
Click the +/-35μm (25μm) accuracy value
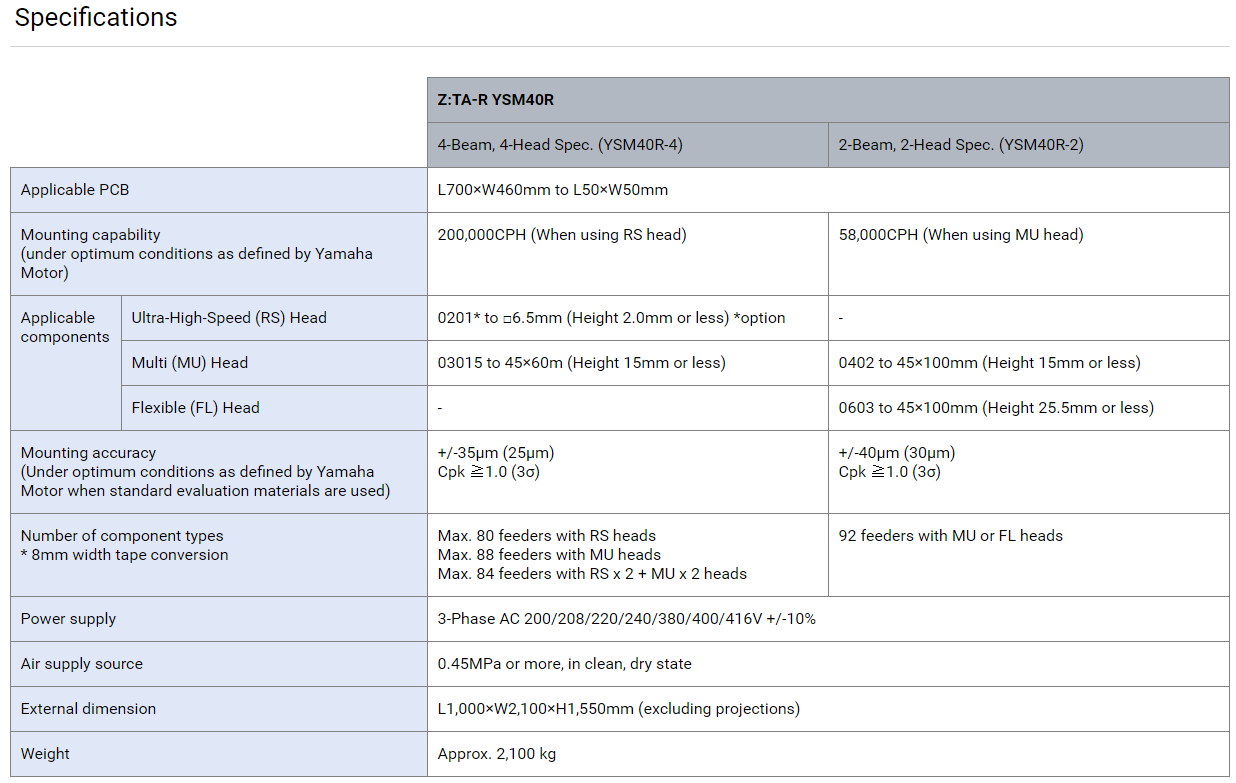(496, 453)
